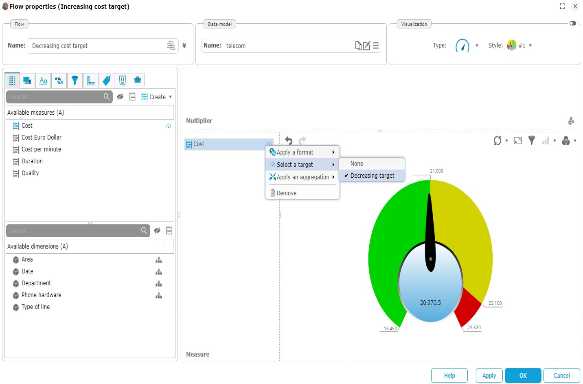
Task: Click hierarchy icon on Area row
Action: [159, 260]
